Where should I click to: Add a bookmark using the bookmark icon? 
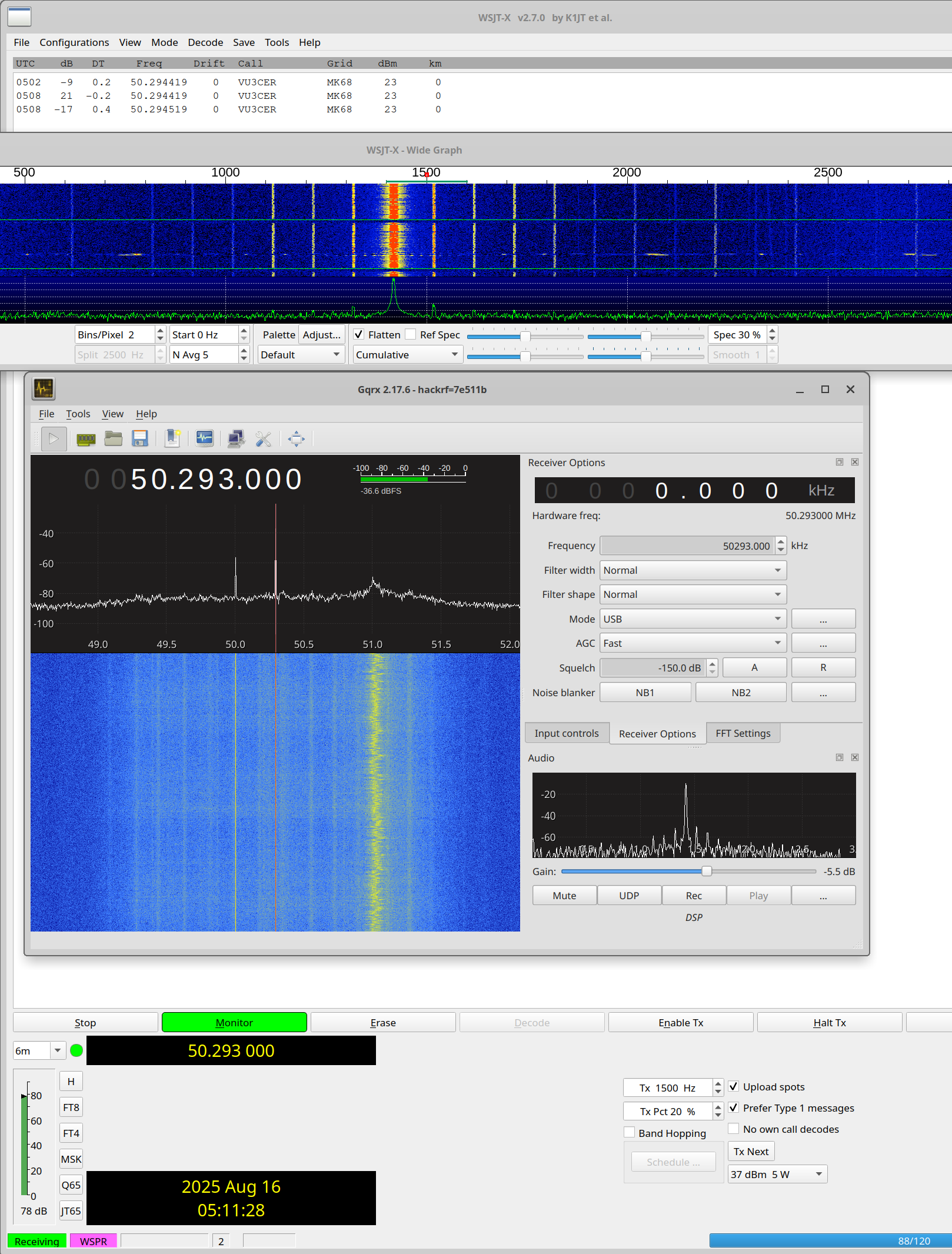[x=172, y=438]
